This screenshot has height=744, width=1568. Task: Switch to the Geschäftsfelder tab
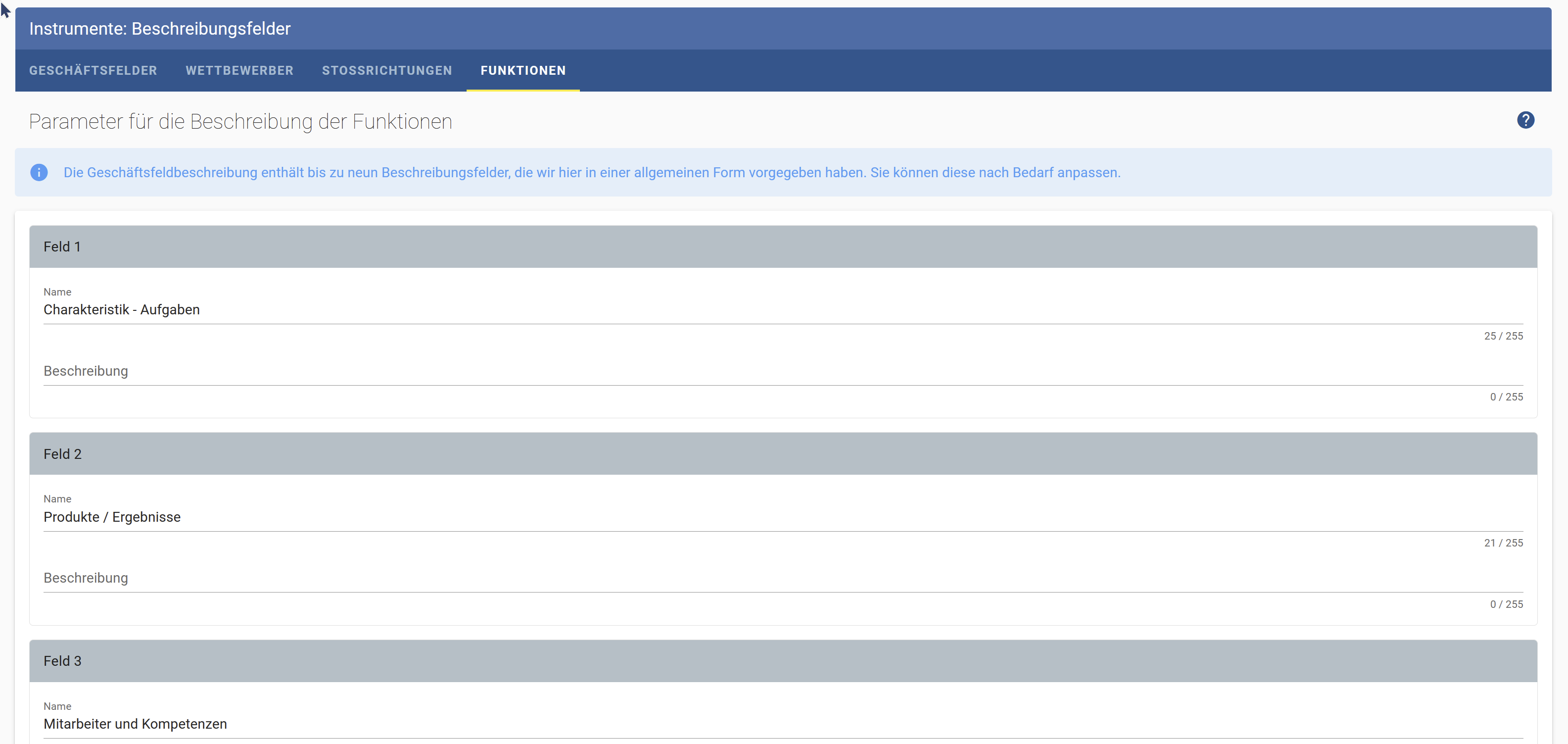click(x=93, y=71)
